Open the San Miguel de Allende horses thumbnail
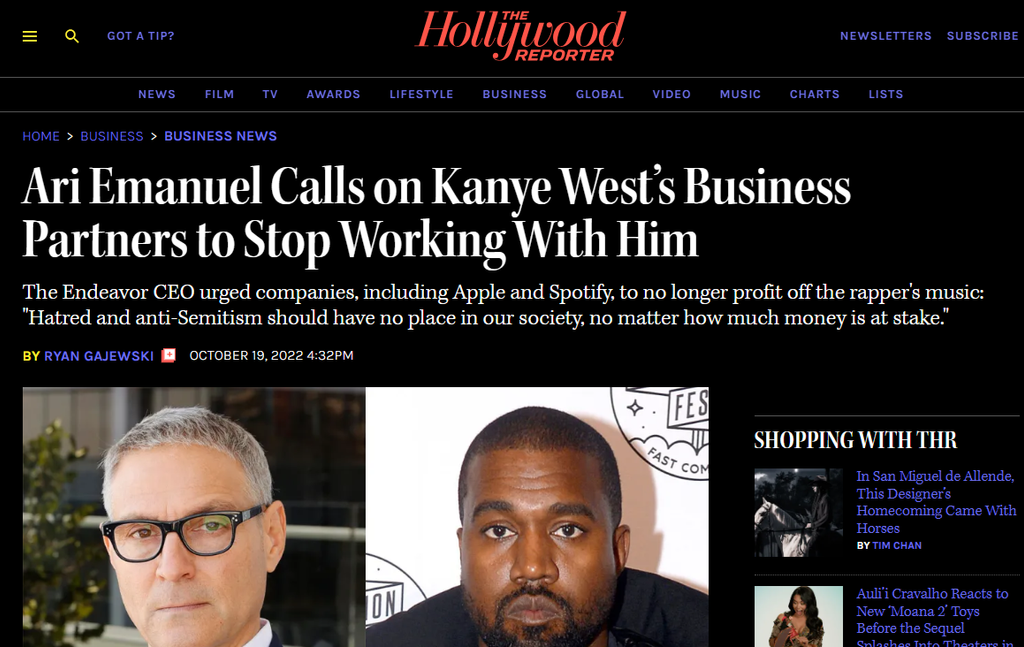Image resolution: width=1024 pixels, height=647 pixels. [x=799, y=513]
